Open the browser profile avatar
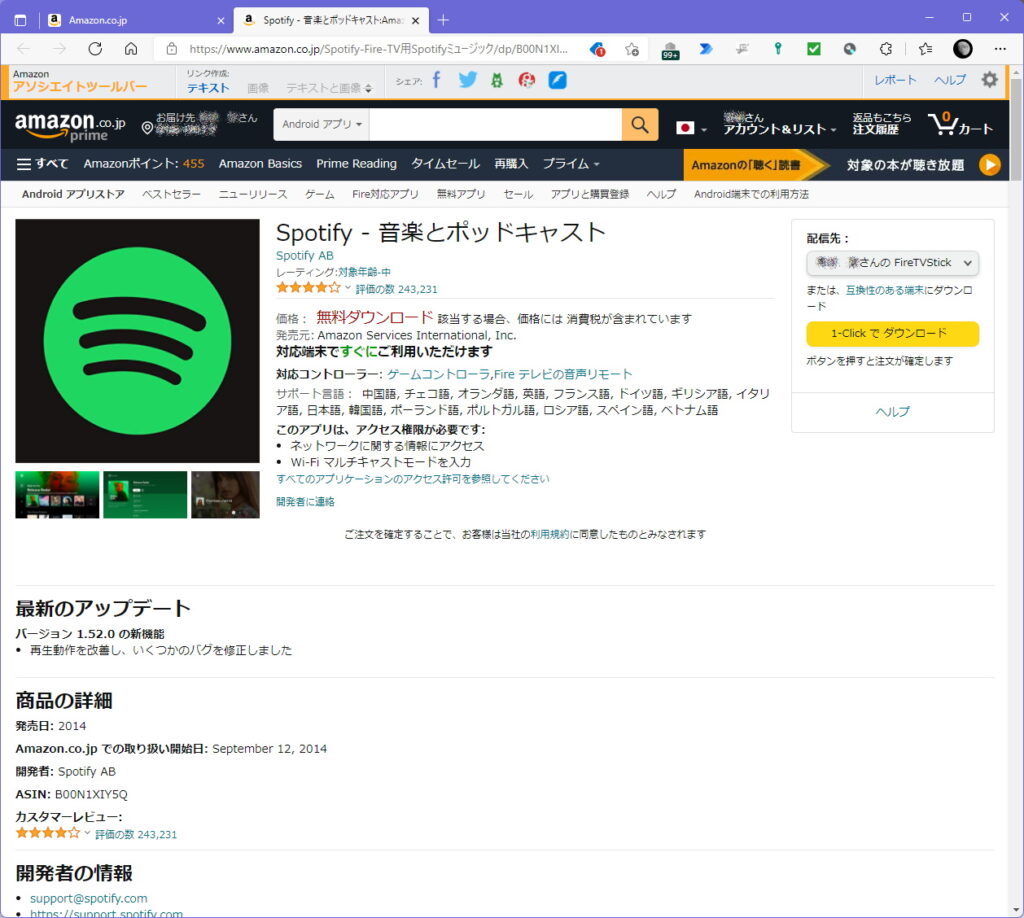Screen dimensions: 1024x918 tap(963, 49)
